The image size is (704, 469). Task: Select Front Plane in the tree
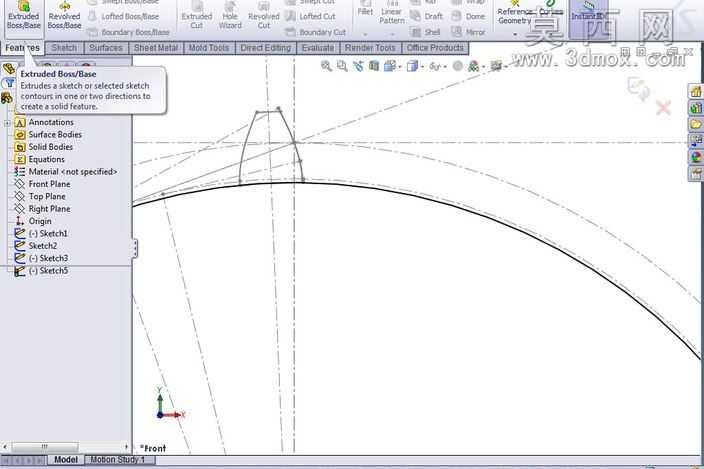click(49, 184)
